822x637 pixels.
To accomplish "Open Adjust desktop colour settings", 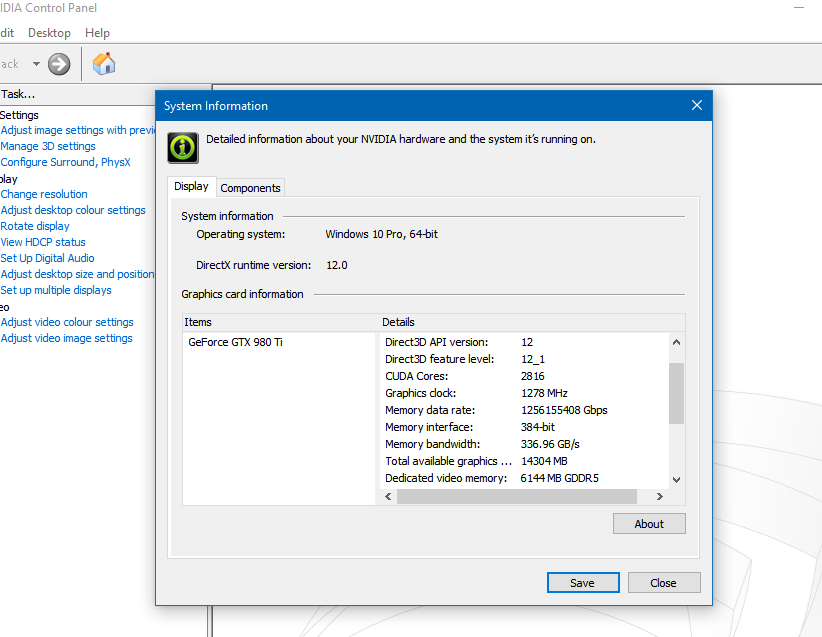I will [73, 210].
